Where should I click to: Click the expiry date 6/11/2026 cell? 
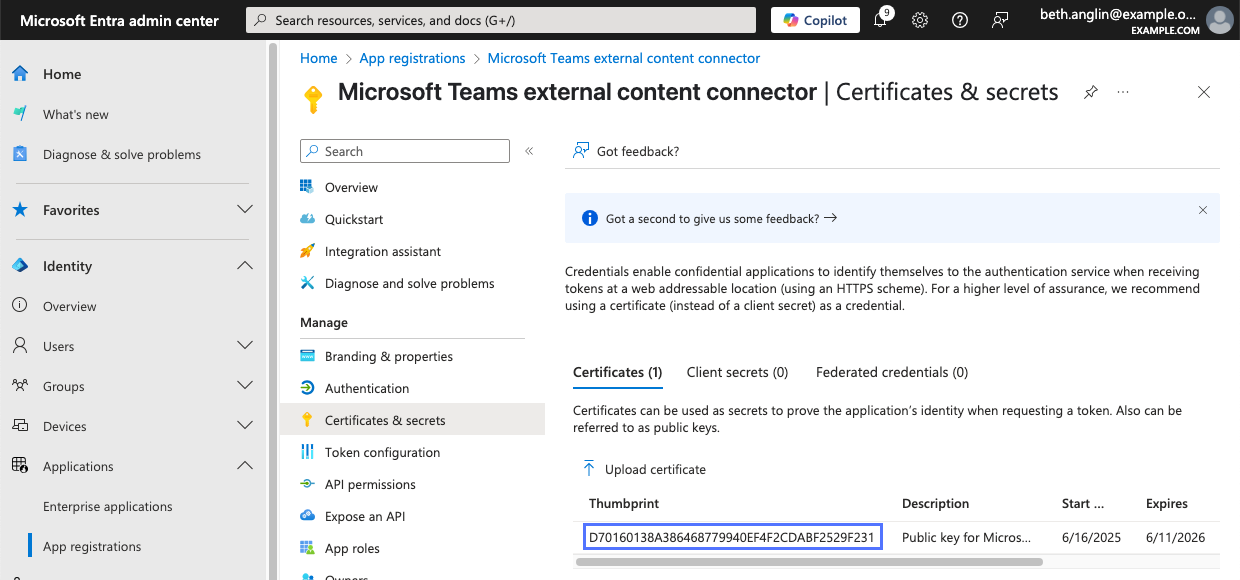(1175, 537)
